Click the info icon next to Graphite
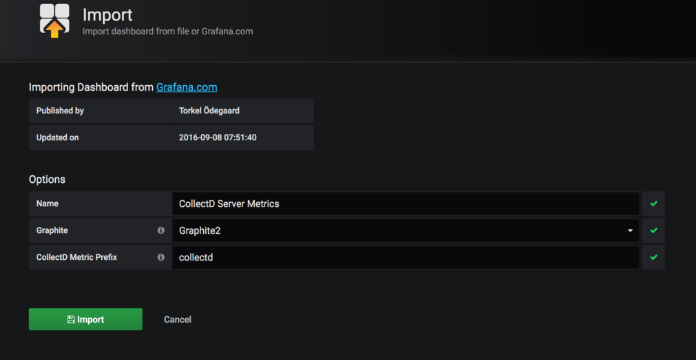The width and height of the screenshot is (696, 360). tap(161, 230)
